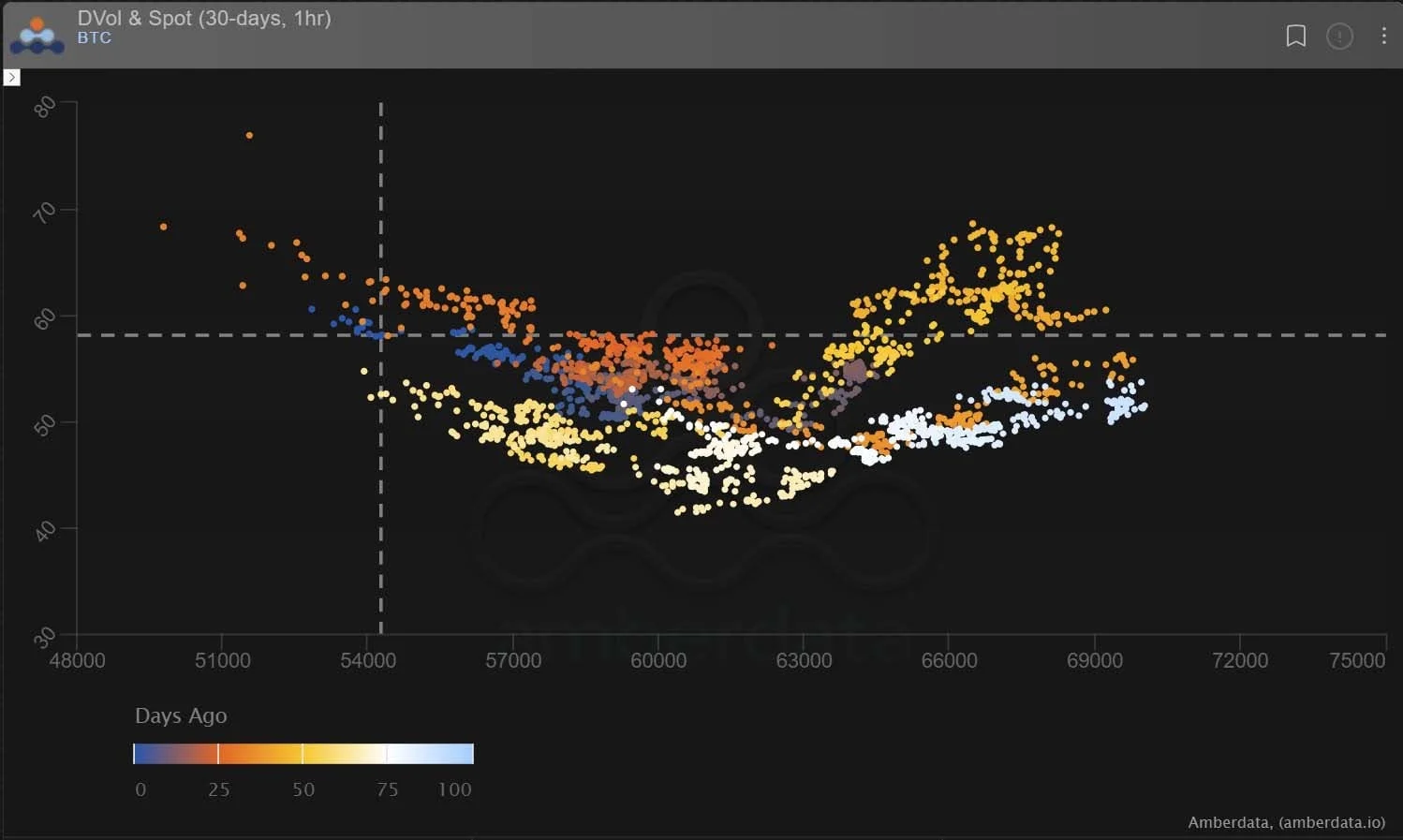The image size is (1403, 840).
Task: Click the 63000 x-axis label
Action: click(x=804, y=660)
